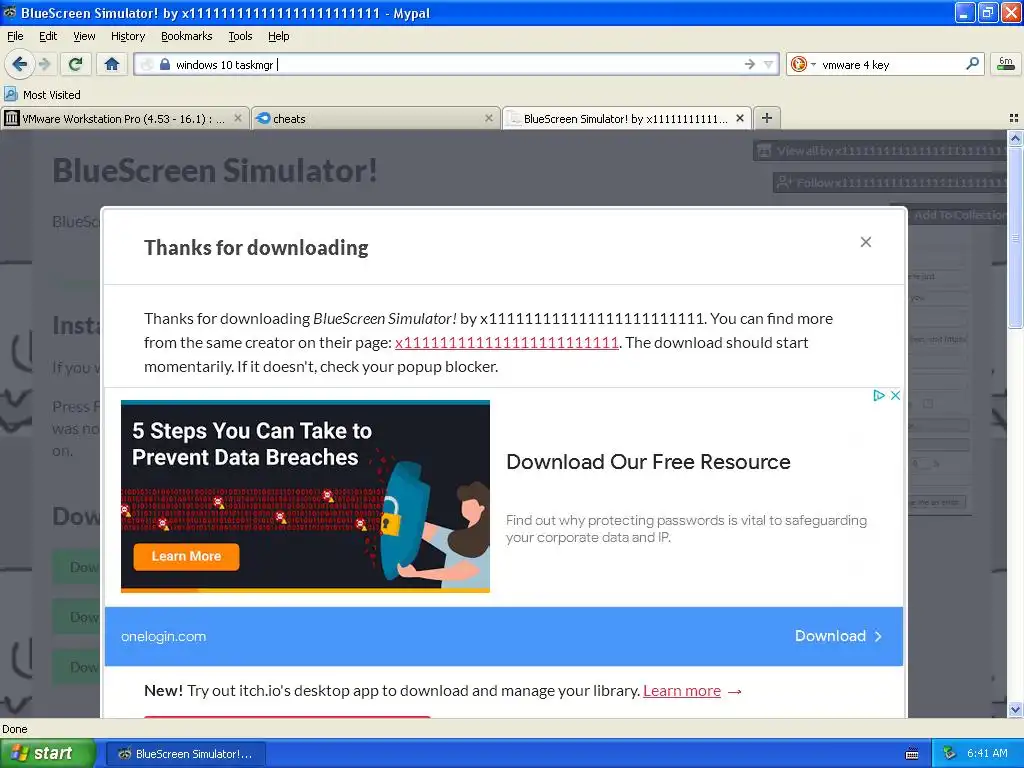The height and width of the screenshot is (768, 1024).
Task: Open the address bar history dropdown
Action: click(769, 64)
